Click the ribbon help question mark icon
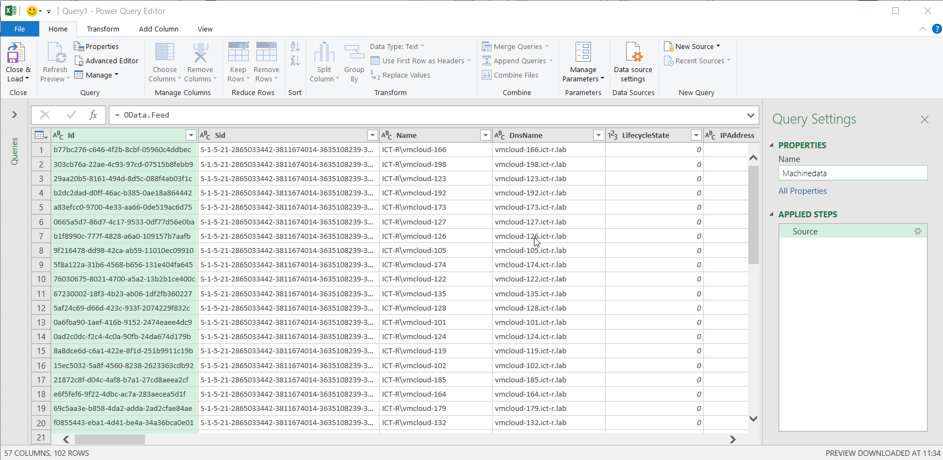 tap(936, 29)
